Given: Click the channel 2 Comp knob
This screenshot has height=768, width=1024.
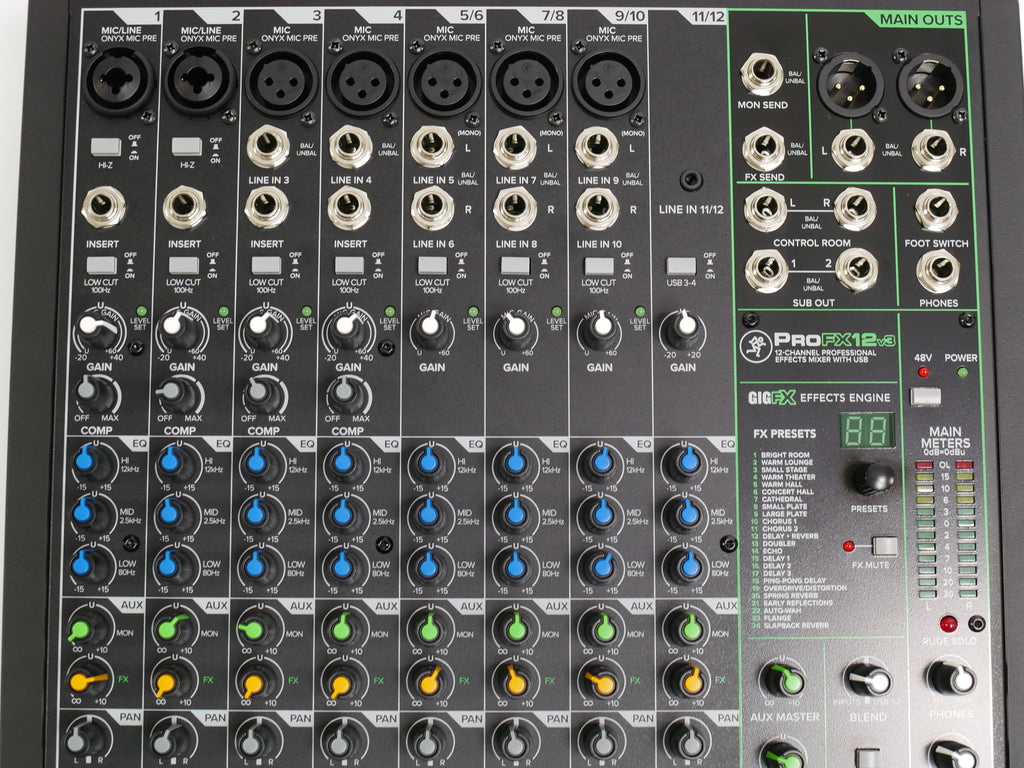Looking at the screenshot, I should pyautogui.click(x=175, y=394).
